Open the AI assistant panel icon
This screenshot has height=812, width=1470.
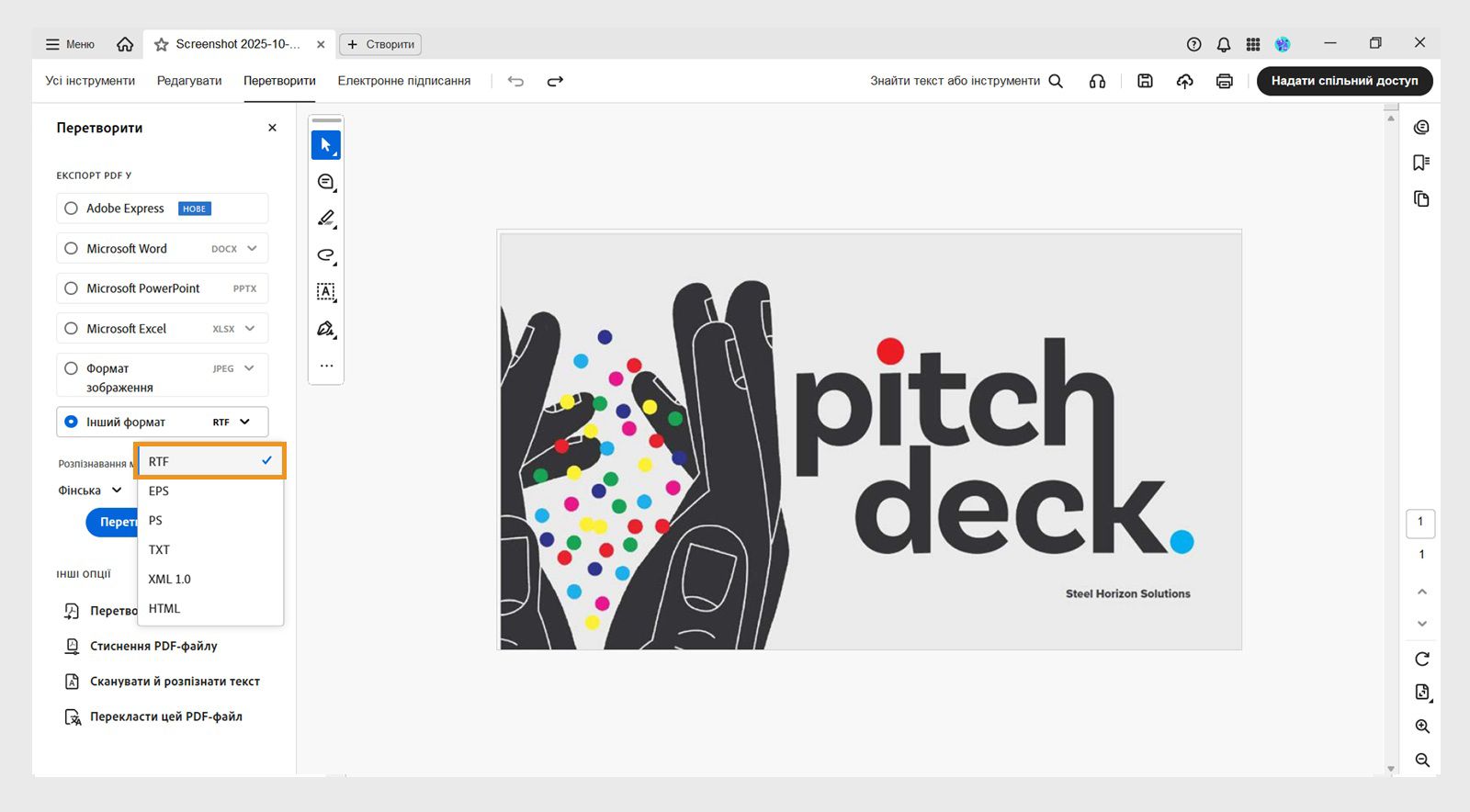point(1421,127)
